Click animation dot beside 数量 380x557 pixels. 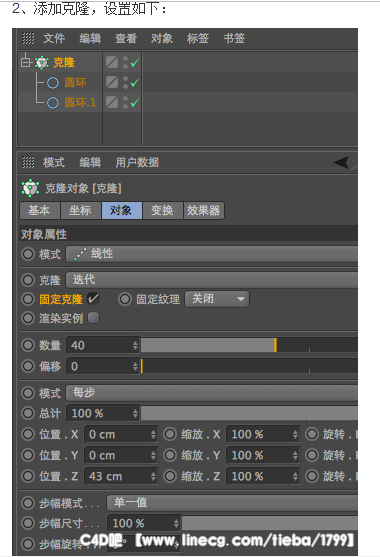28,345
